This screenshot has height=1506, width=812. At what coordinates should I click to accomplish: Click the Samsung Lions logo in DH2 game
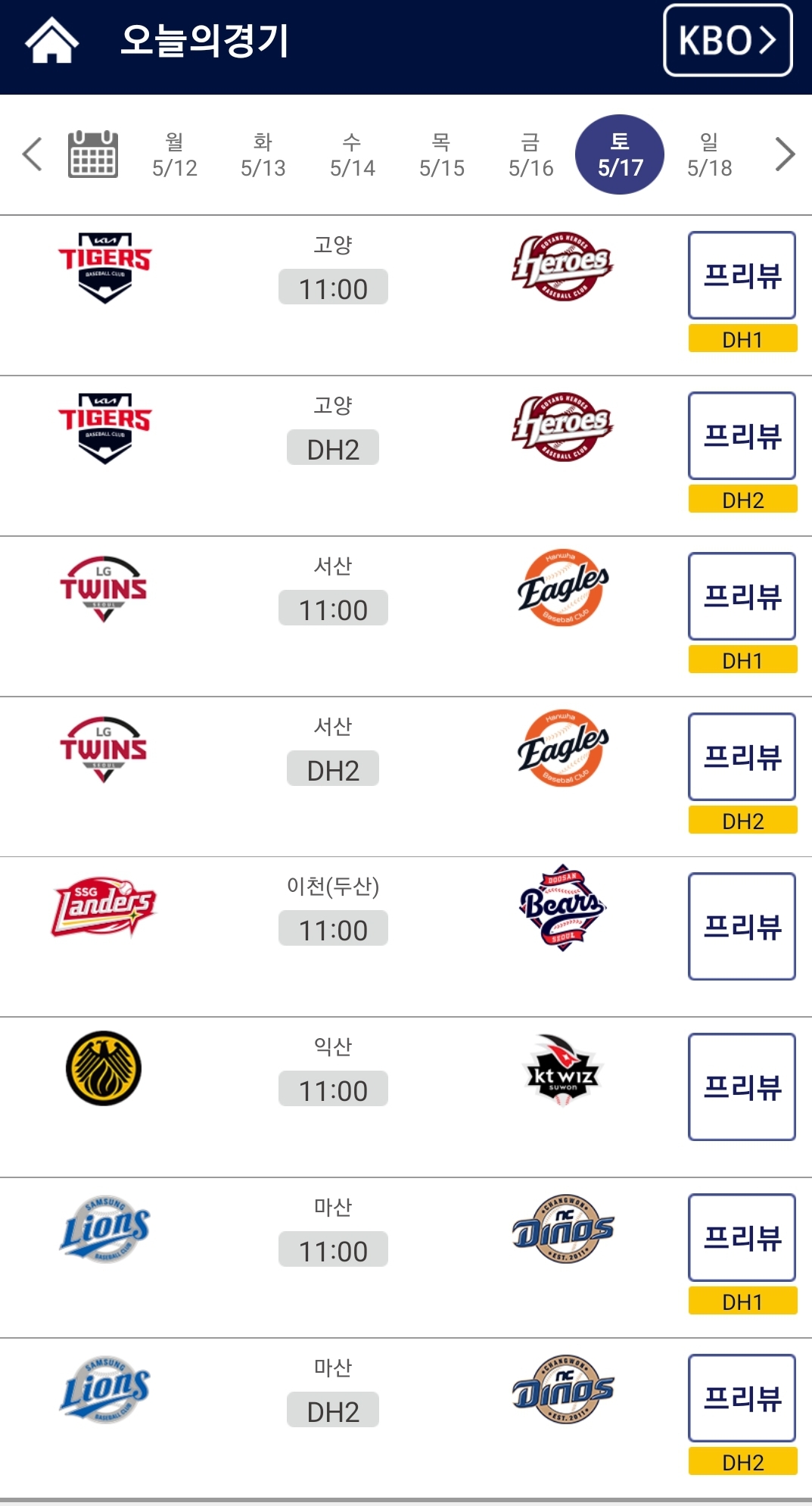pyautogui.click(x=104, y=1389)
